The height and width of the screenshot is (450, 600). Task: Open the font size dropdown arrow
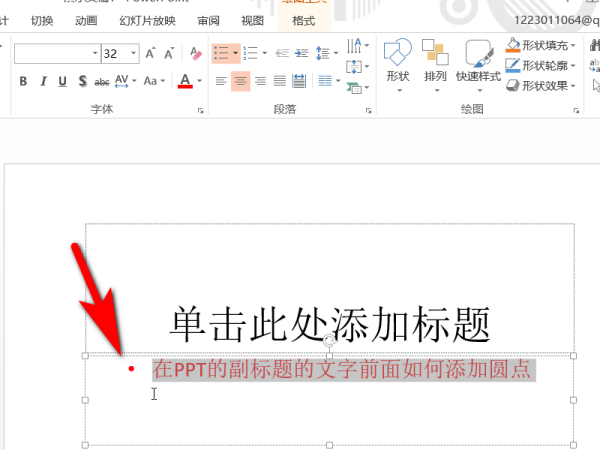(134, 53)
